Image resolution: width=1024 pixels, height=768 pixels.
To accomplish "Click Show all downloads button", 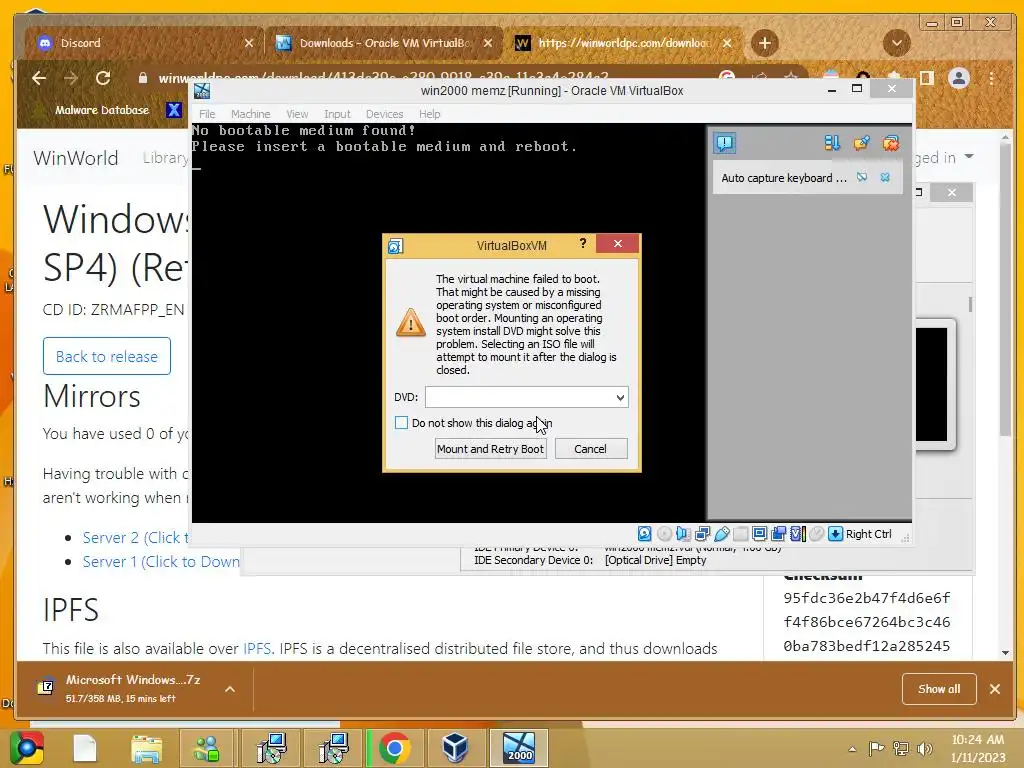I will coord(939,689).
